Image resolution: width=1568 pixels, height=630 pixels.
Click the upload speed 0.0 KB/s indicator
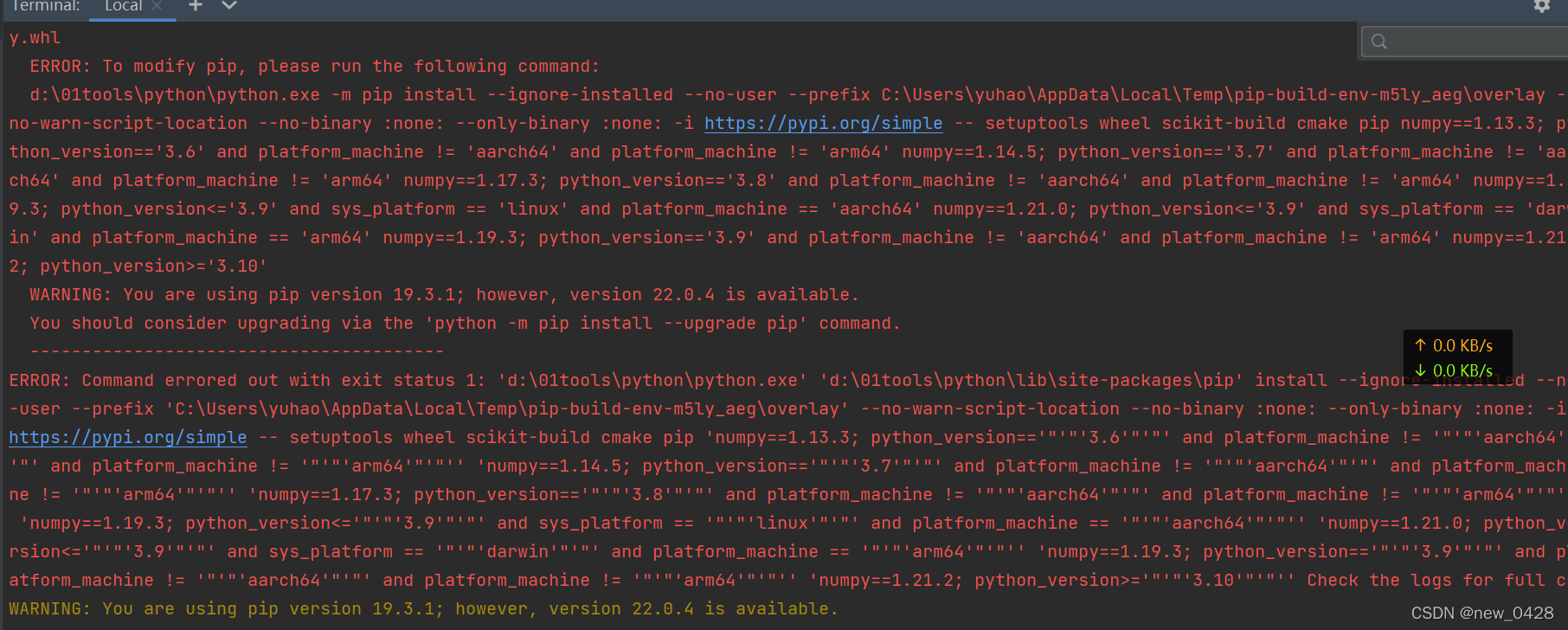coord(1454,345)
